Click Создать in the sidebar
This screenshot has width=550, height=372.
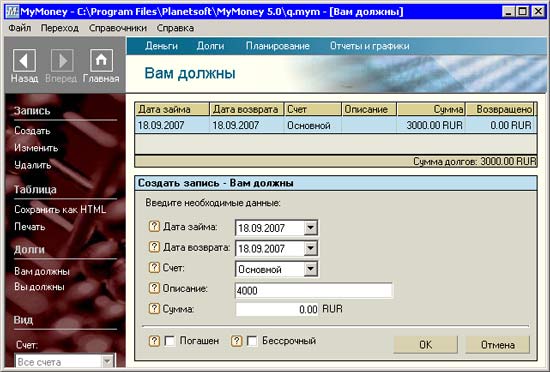[32, 131]
